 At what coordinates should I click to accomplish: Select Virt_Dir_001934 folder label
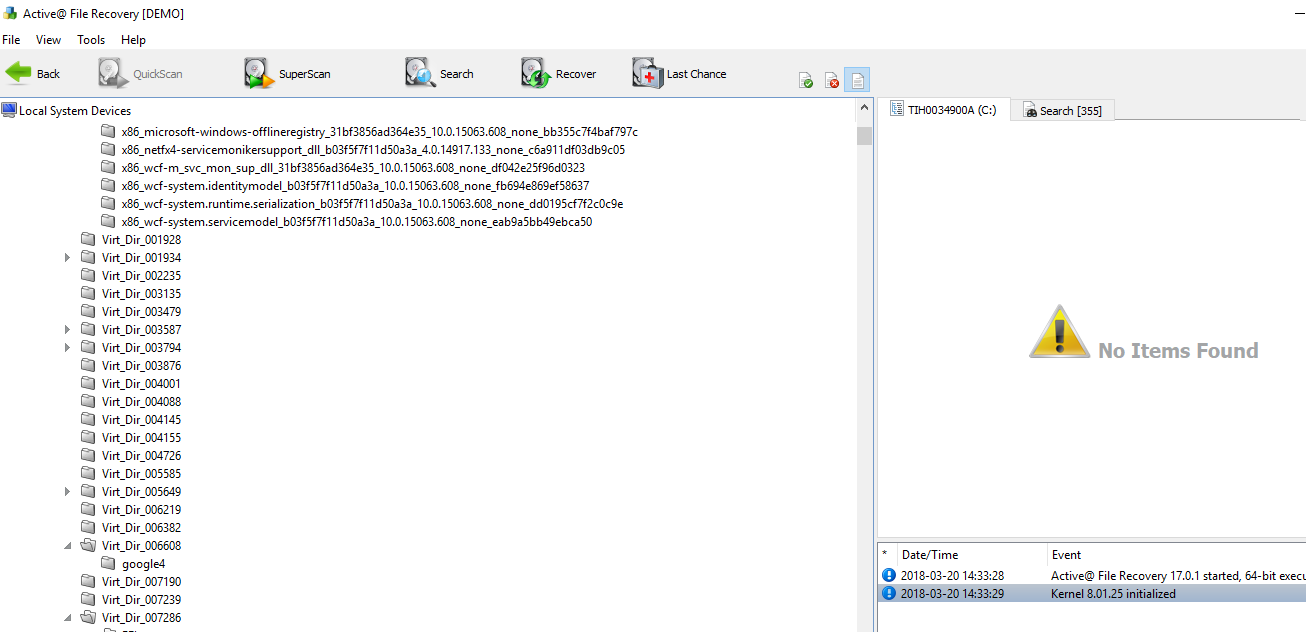[141, 258]
